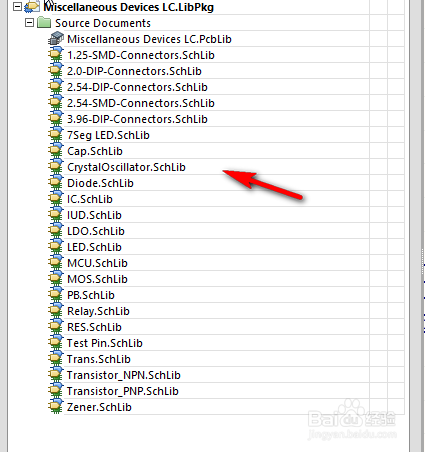Click the icon beside MCU.SchLib

[x=56, y=263]
